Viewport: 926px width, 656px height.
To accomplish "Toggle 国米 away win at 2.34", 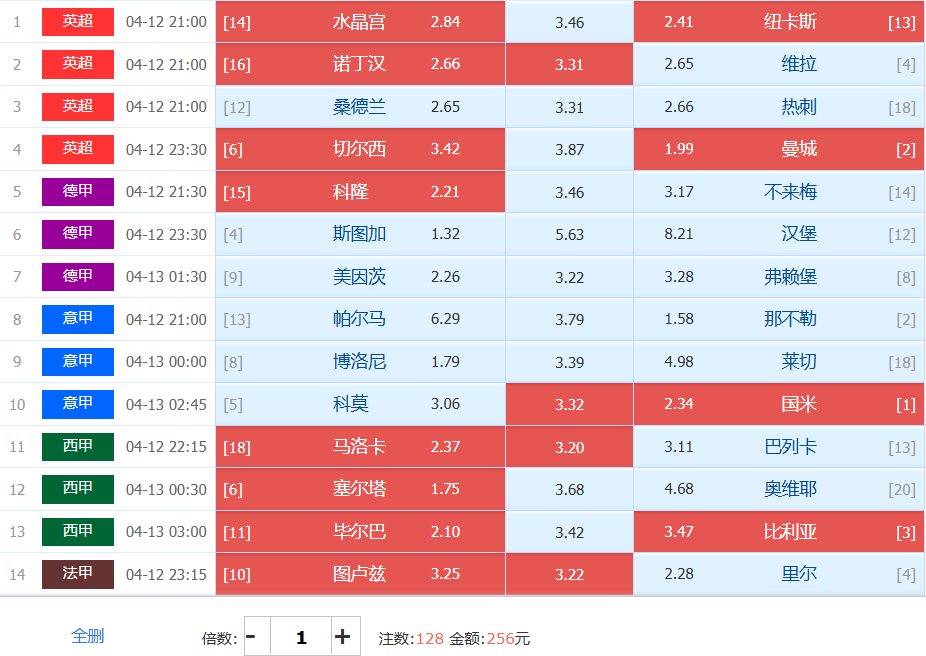I will [x=778, y=404].
